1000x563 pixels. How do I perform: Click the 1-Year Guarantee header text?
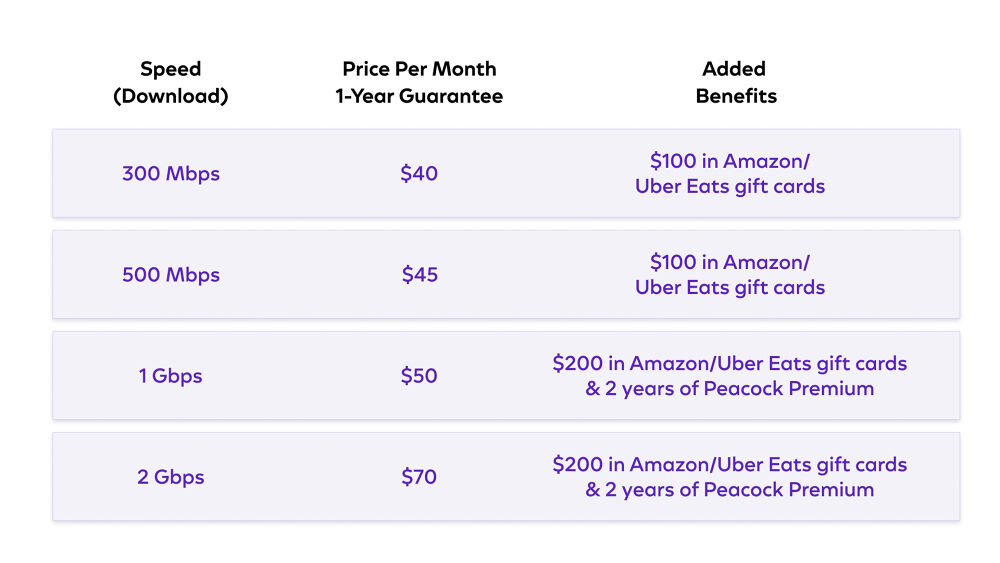[x=419, y=97]
